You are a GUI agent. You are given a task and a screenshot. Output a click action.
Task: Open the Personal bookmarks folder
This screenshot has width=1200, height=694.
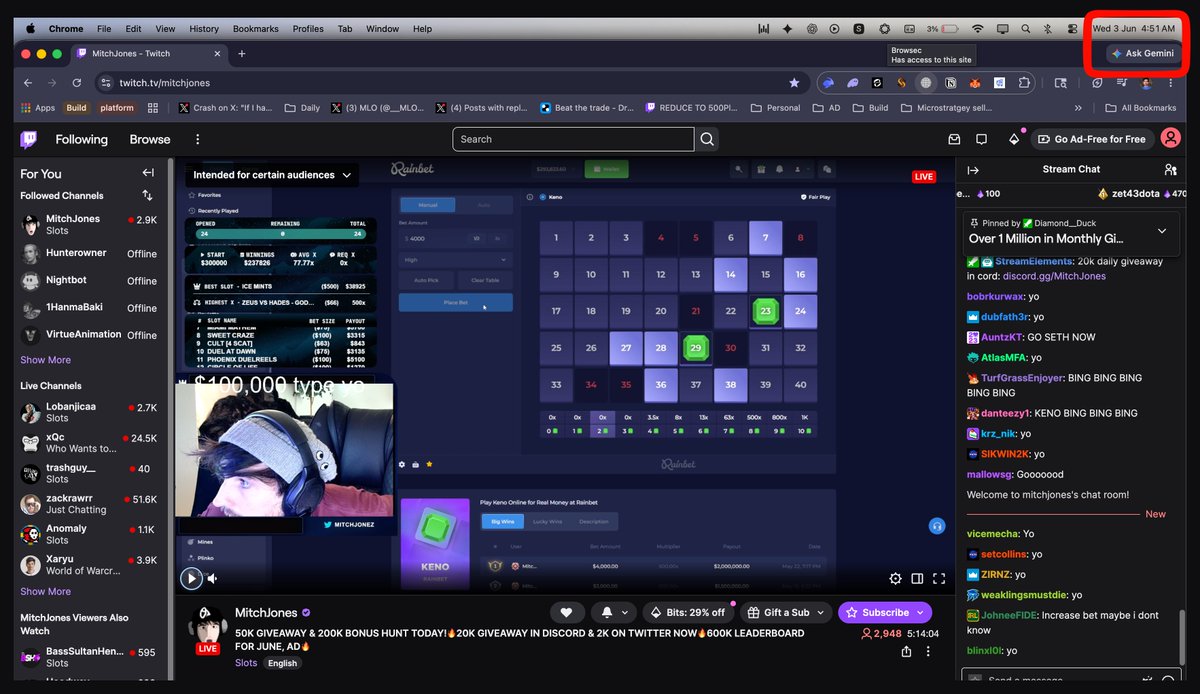775,108
